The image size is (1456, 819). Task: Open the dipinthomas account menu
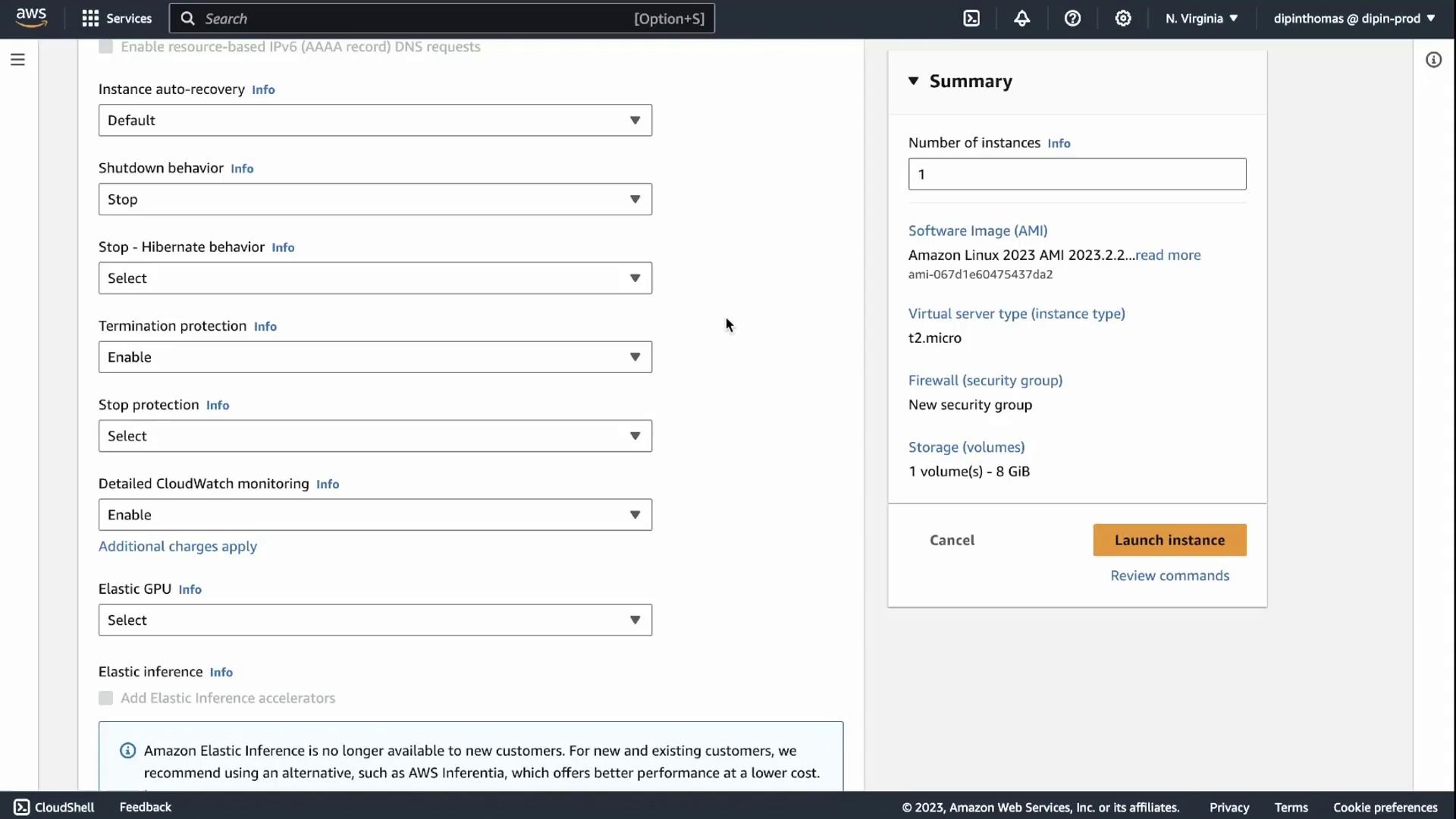[1354, 18]
